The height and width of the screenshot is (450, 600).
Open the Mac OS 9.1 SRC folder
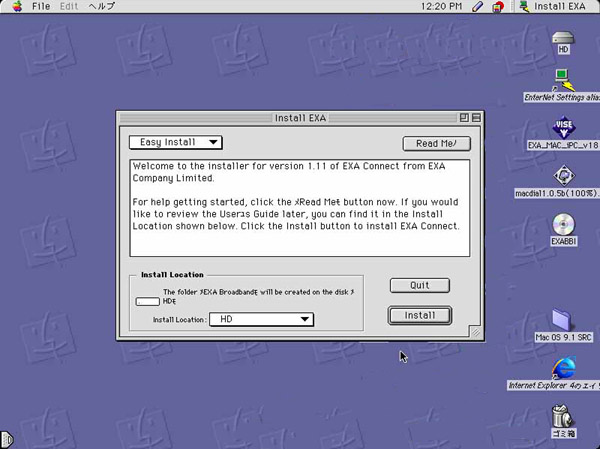click(563, 320)
